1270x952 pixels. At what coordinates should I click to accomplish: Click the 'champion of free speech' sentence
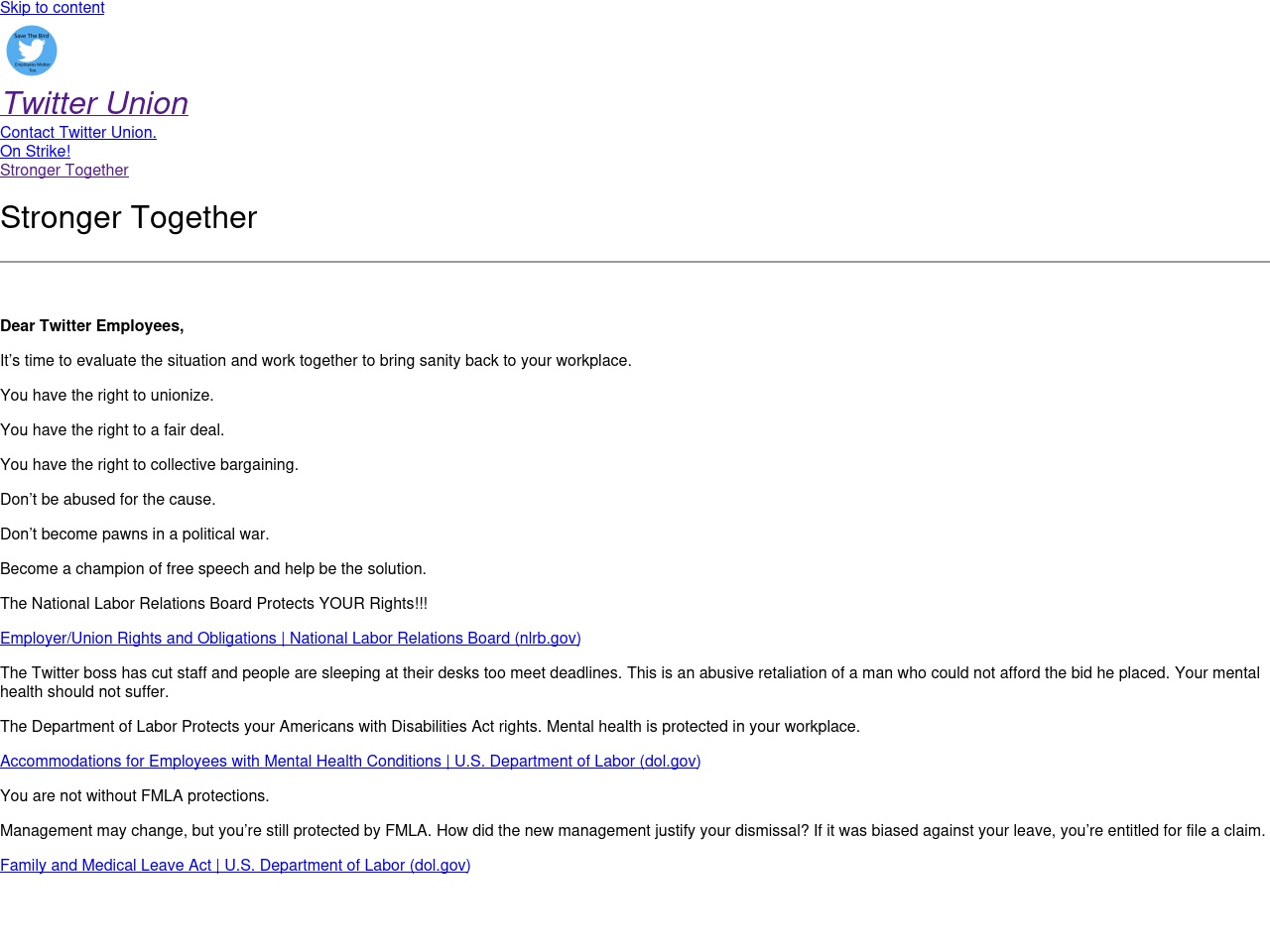click(x=213, y=569)
